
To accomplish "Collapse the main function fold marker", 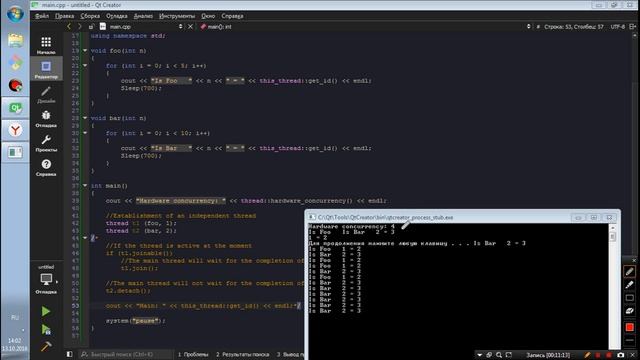I will (x=85, y=185).
